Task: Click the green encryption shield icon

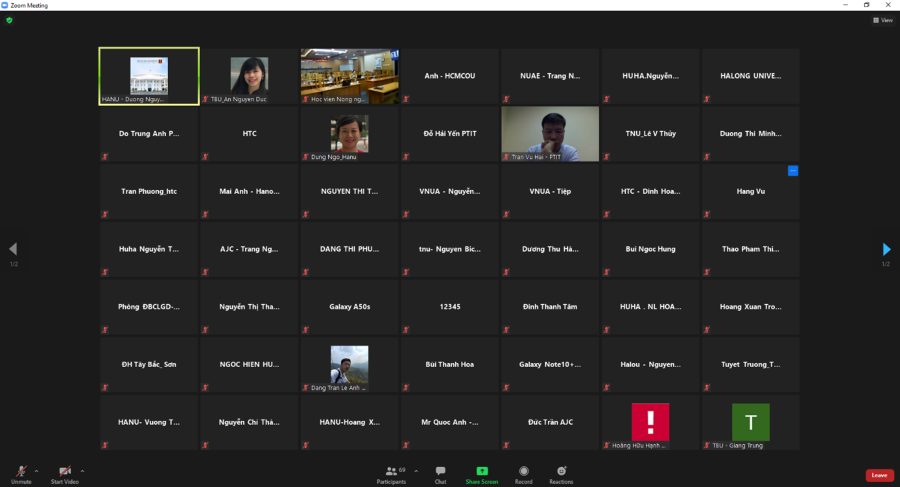Action: tap(9, 20)
